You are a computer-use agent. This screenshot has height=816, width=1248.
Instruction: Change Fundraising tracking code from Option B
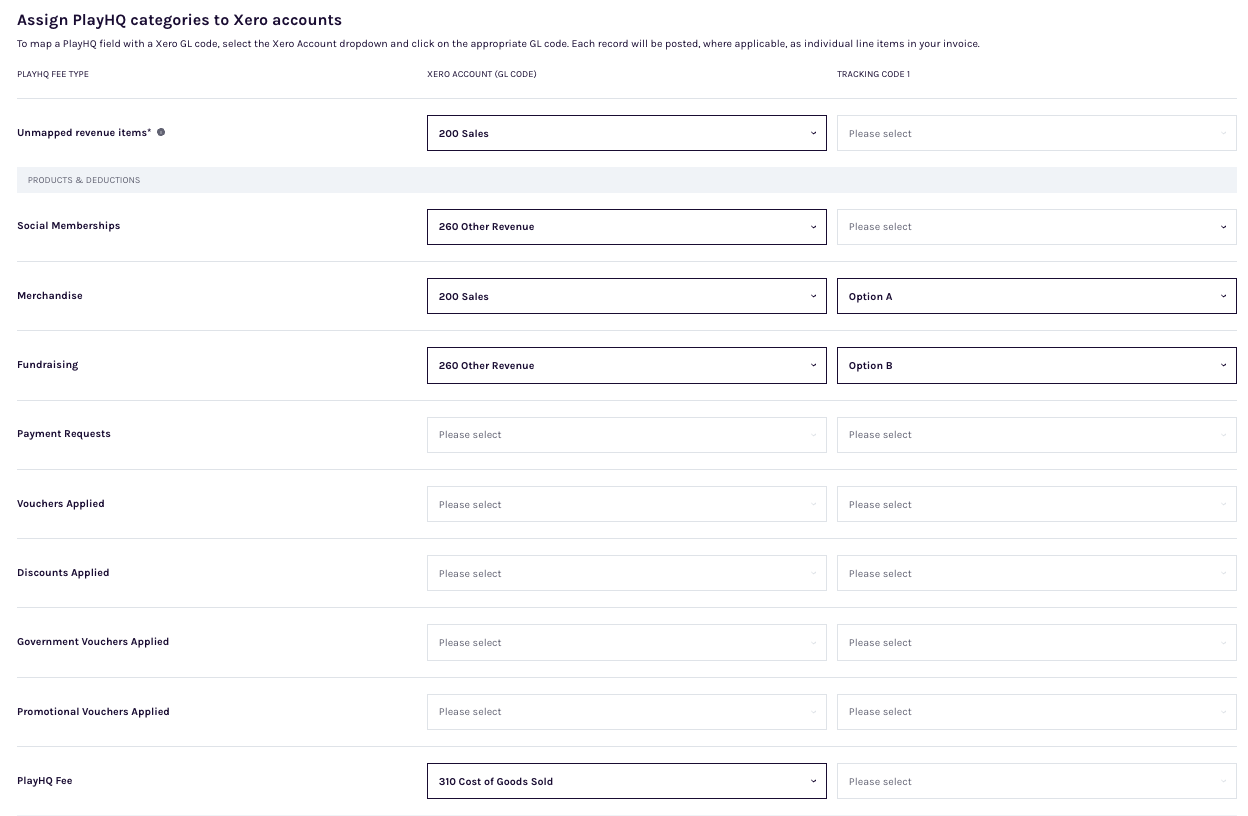pos(1036,365)
